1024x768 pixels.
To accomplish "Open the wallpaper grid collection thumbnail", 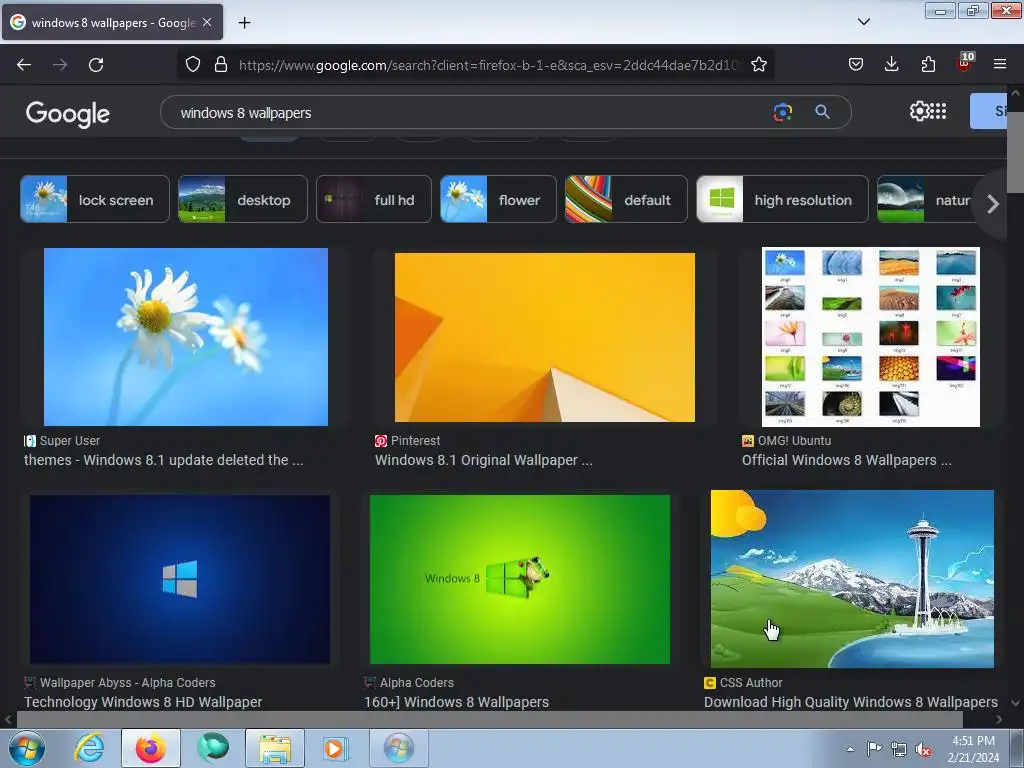I will (x=871, y=337).
